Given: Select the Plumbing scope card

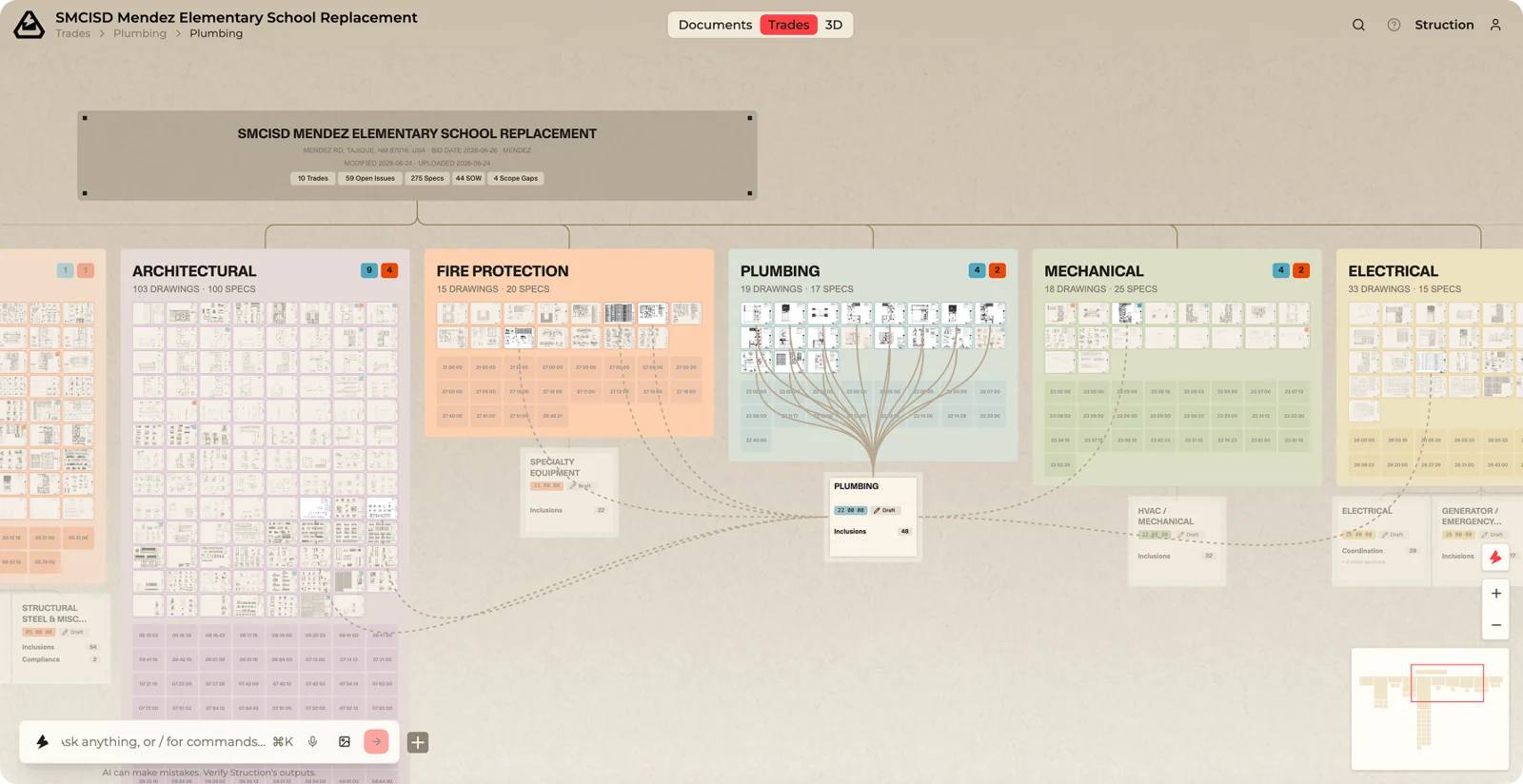Looking at the screenshot, I should 873,519.
